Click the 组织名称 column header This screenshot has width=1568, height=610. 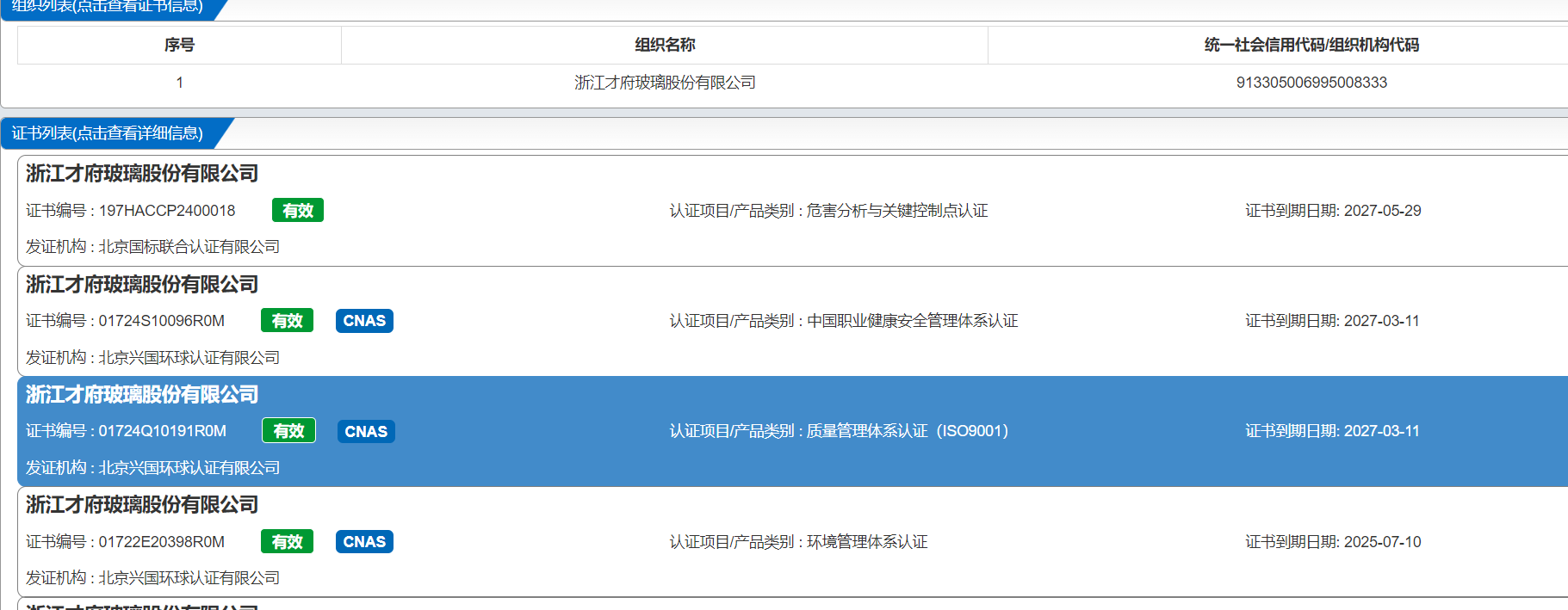point(665,45)
